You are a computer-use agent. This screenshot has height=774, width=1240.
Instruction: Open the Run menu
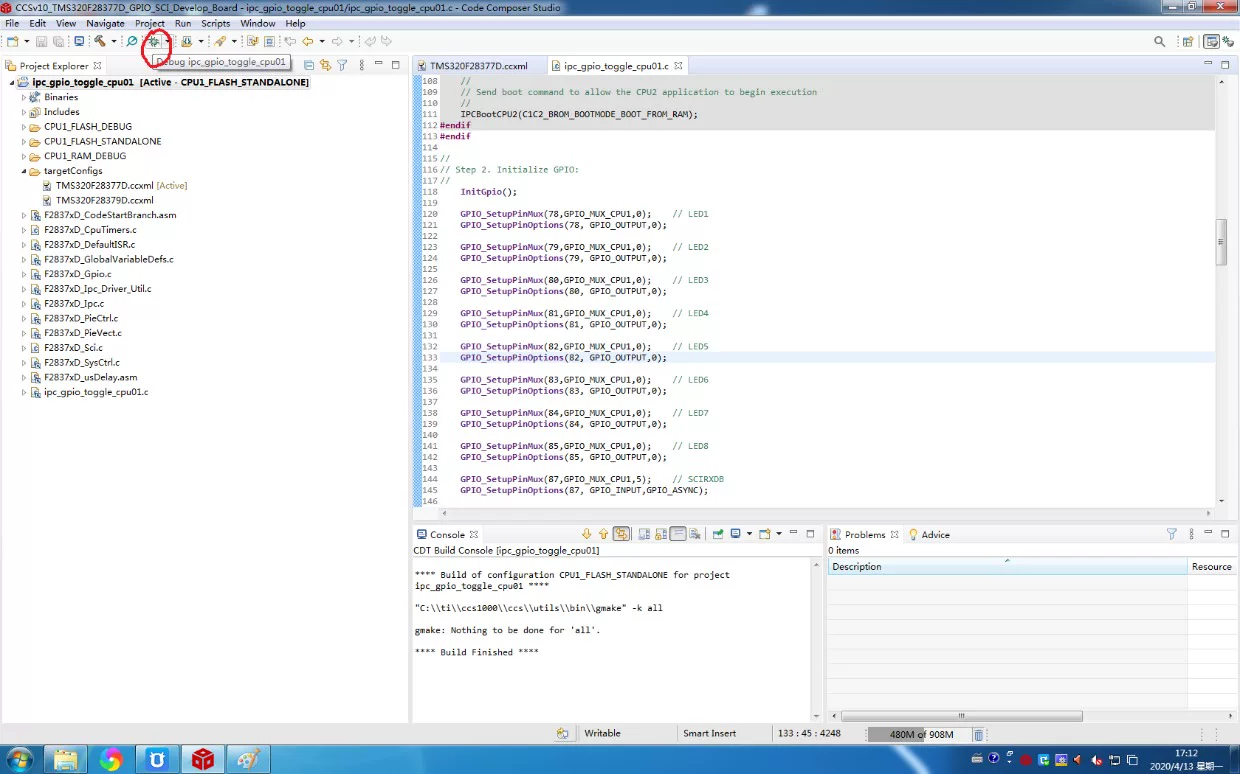click(183, 23)
